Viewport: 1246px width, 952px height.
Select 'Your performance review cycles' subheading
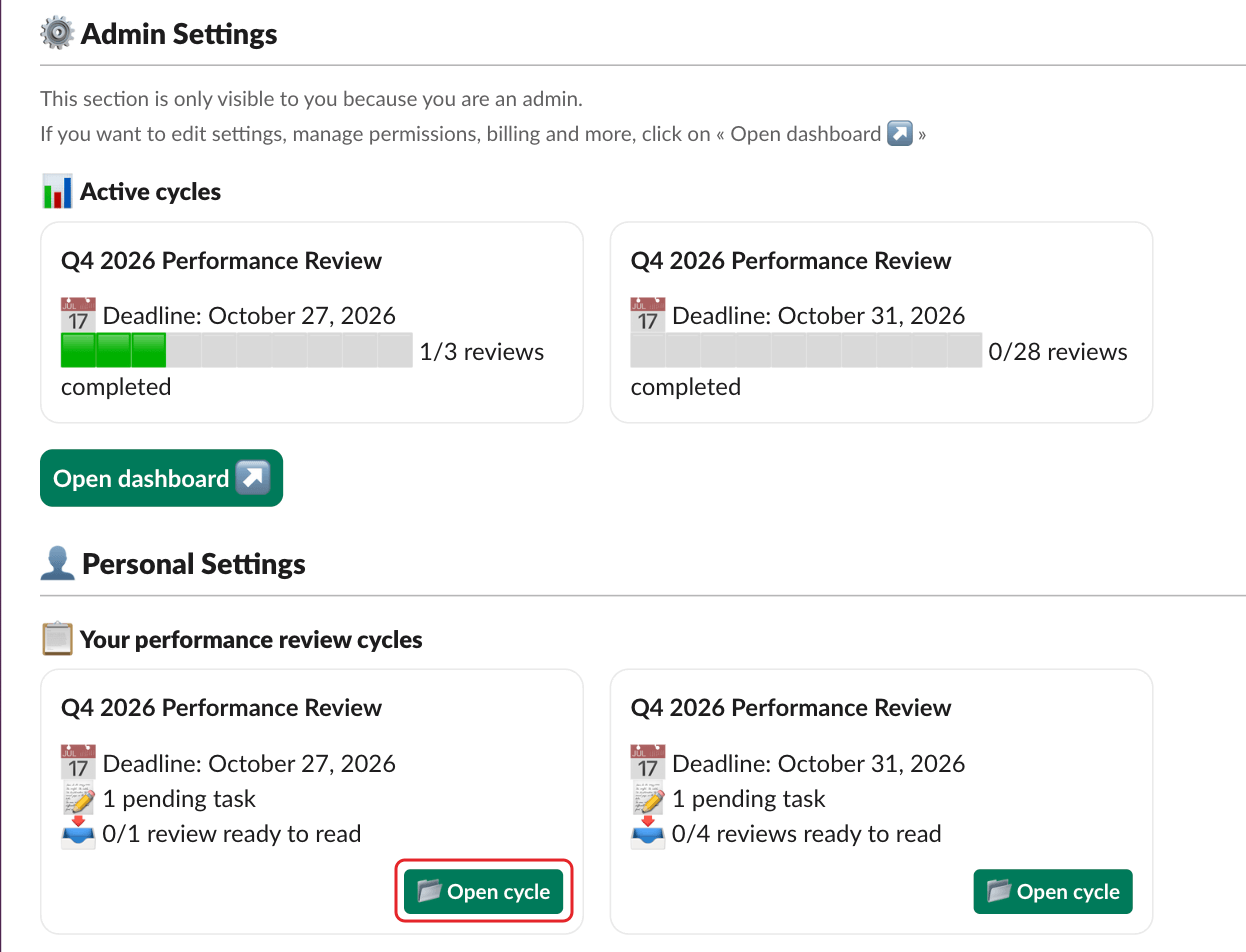click(251, 639)
